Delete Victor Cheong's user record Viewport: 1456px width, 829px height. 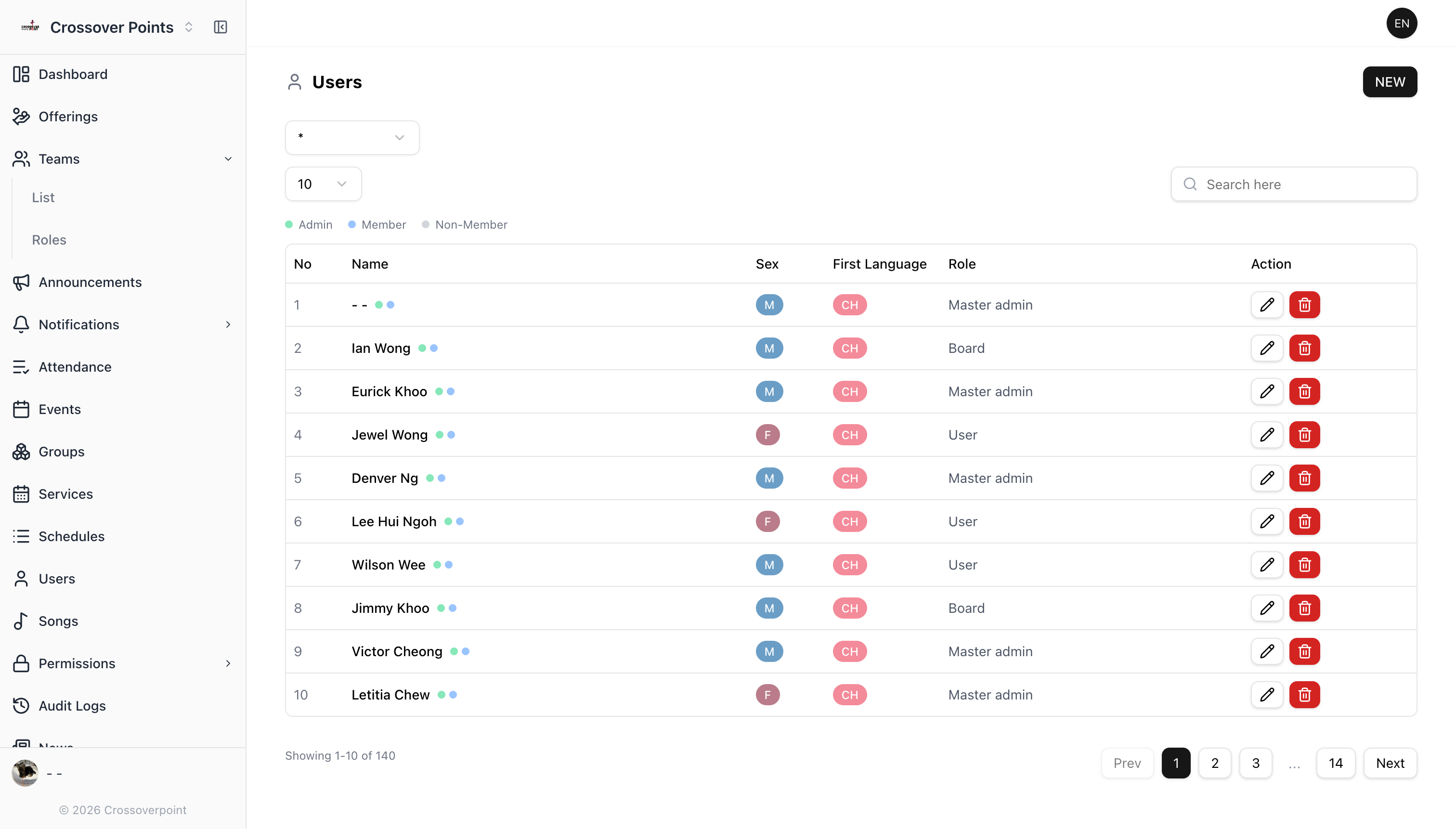[1304, 651]
